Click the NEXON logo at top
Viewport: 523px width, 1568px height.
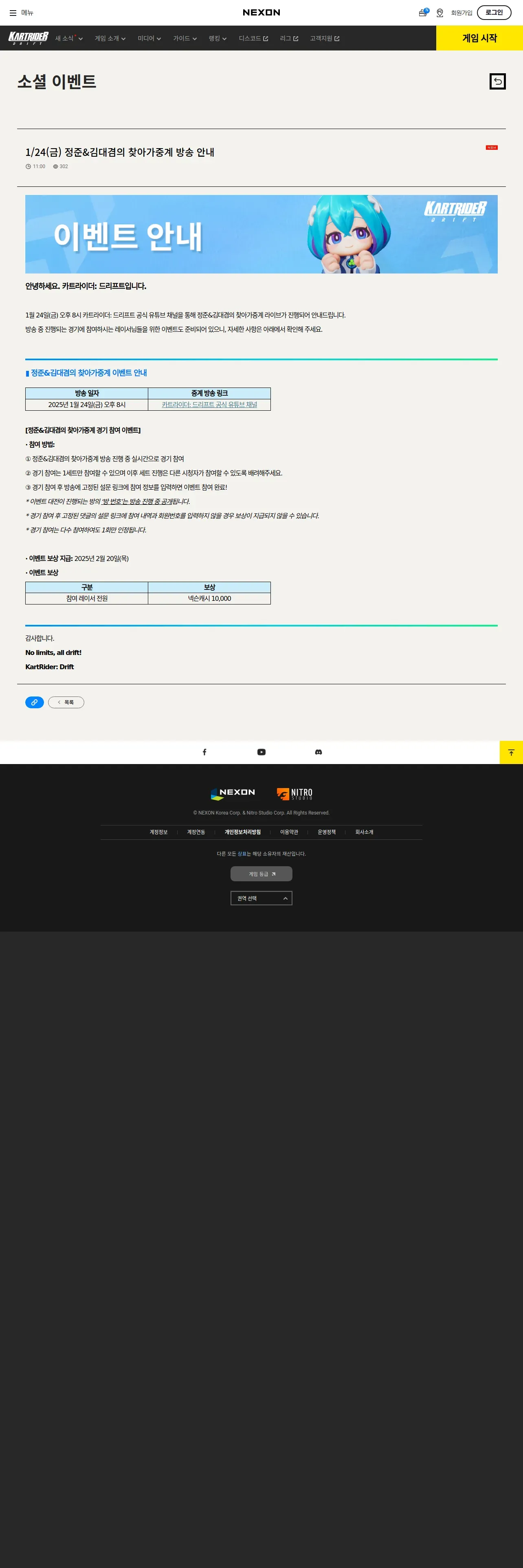pos(261,13)
